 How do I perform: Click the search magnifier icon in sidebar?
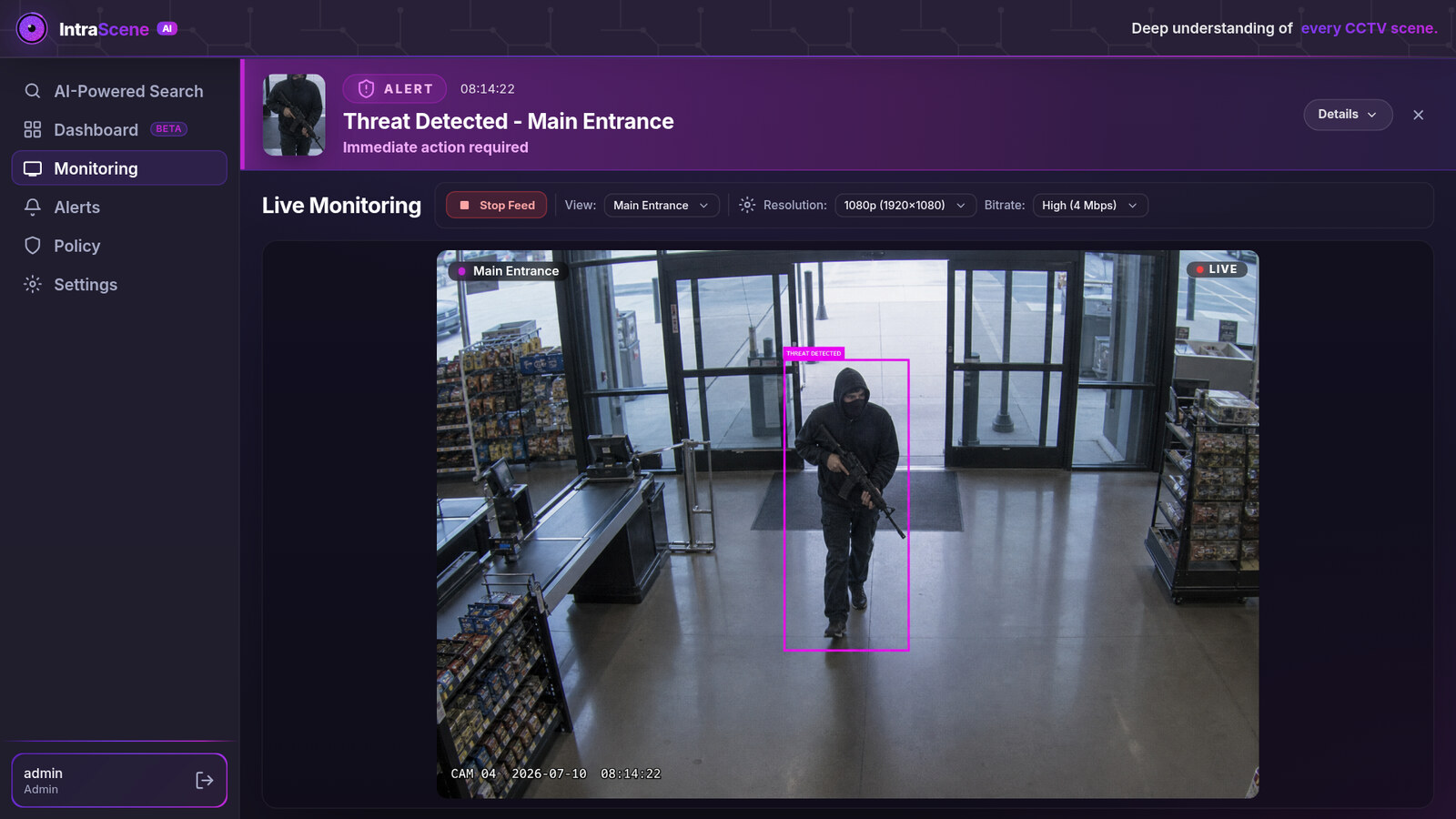[x=33, y=91]
